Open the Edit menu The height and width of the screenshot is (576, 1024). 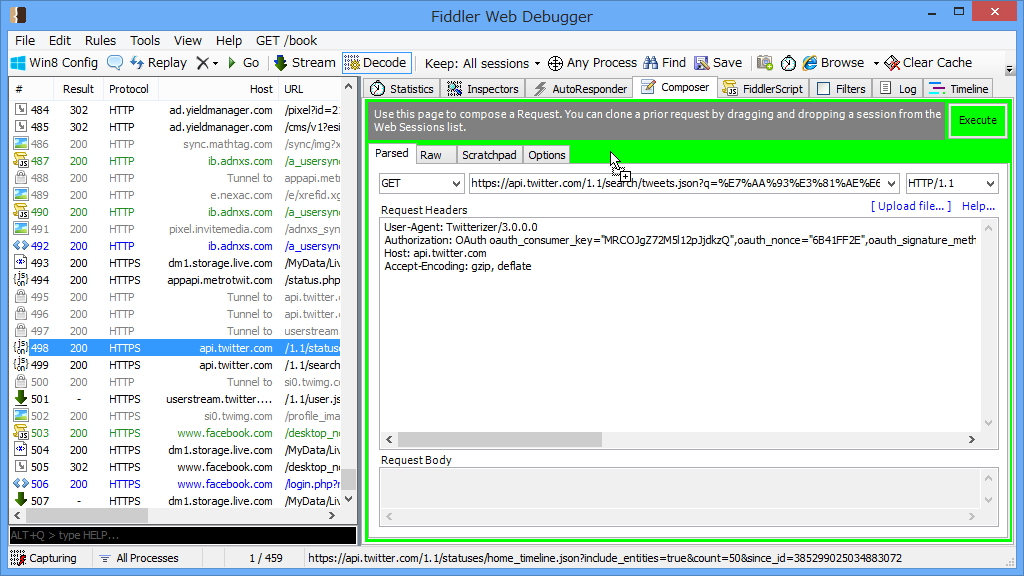coord(59,40)
